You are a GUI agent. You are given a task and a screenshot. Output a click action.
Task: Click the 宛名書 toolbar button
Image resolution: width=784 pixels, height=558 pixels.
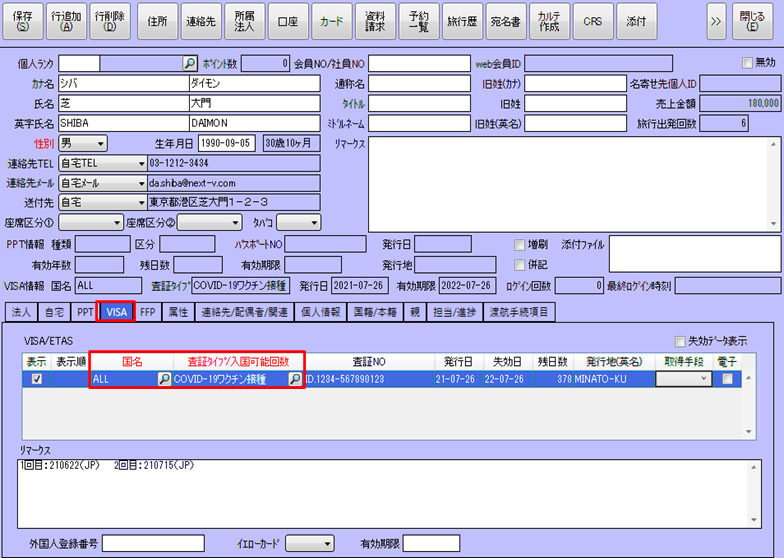point(506,21)
